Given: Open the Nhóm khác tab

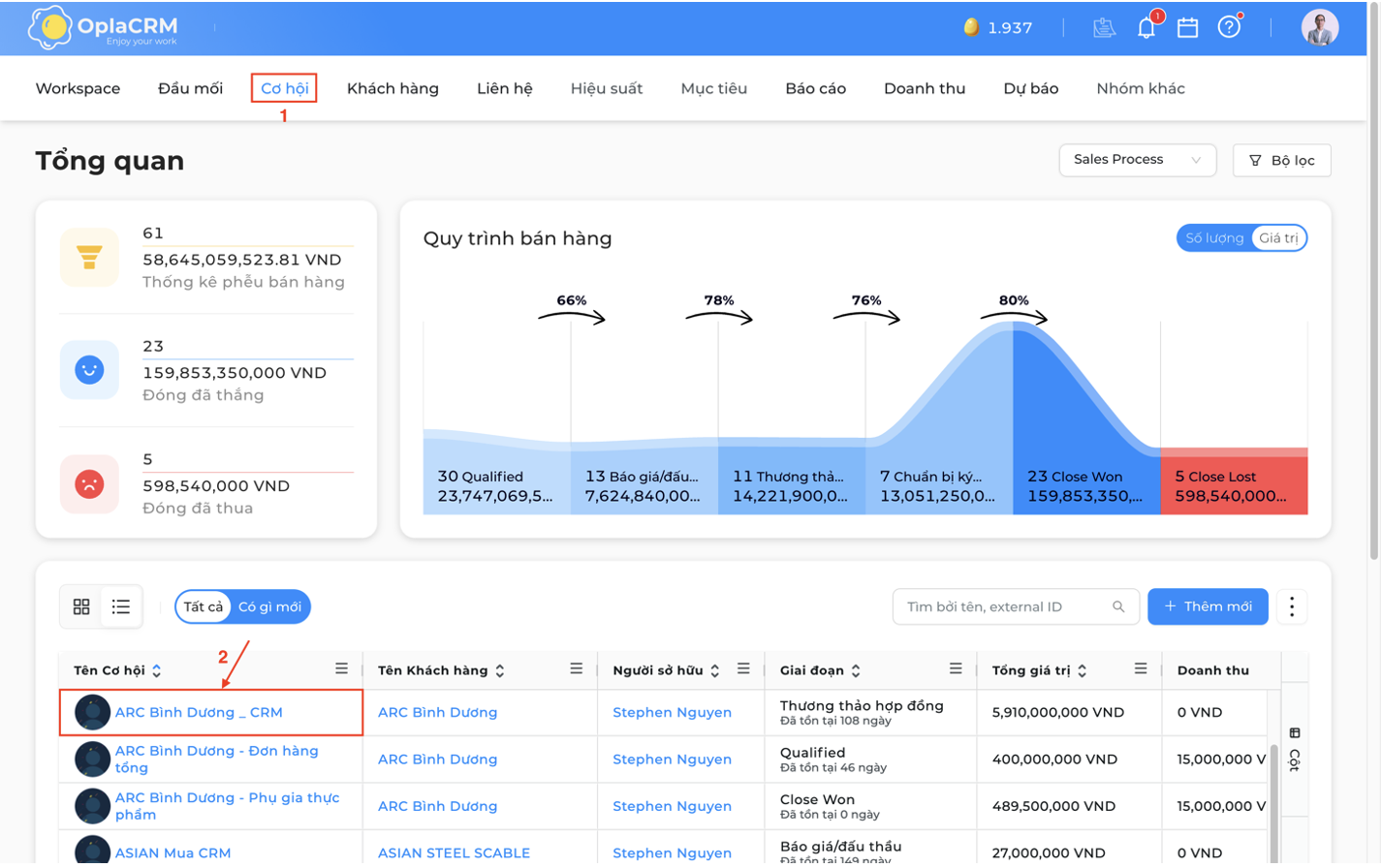Looking at the screenshot, I should [1141, 88].
